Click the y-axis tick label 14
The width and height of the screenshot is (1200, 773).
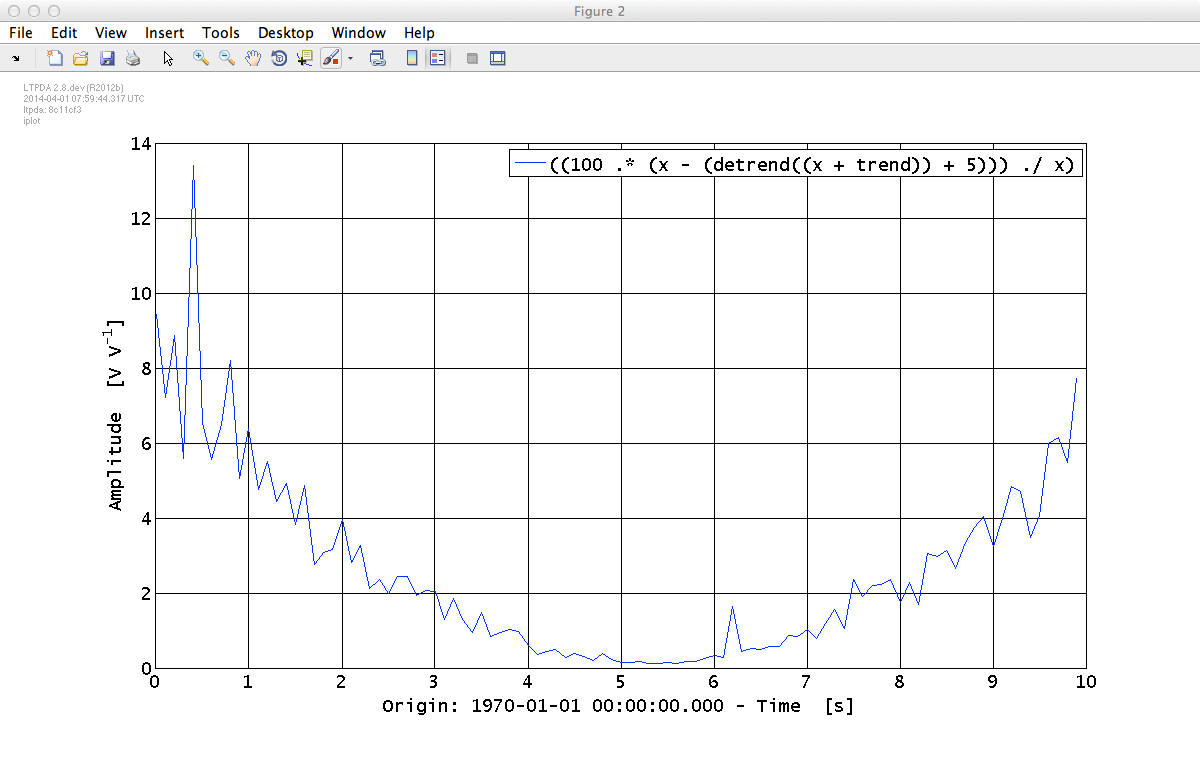pos(140,144)
